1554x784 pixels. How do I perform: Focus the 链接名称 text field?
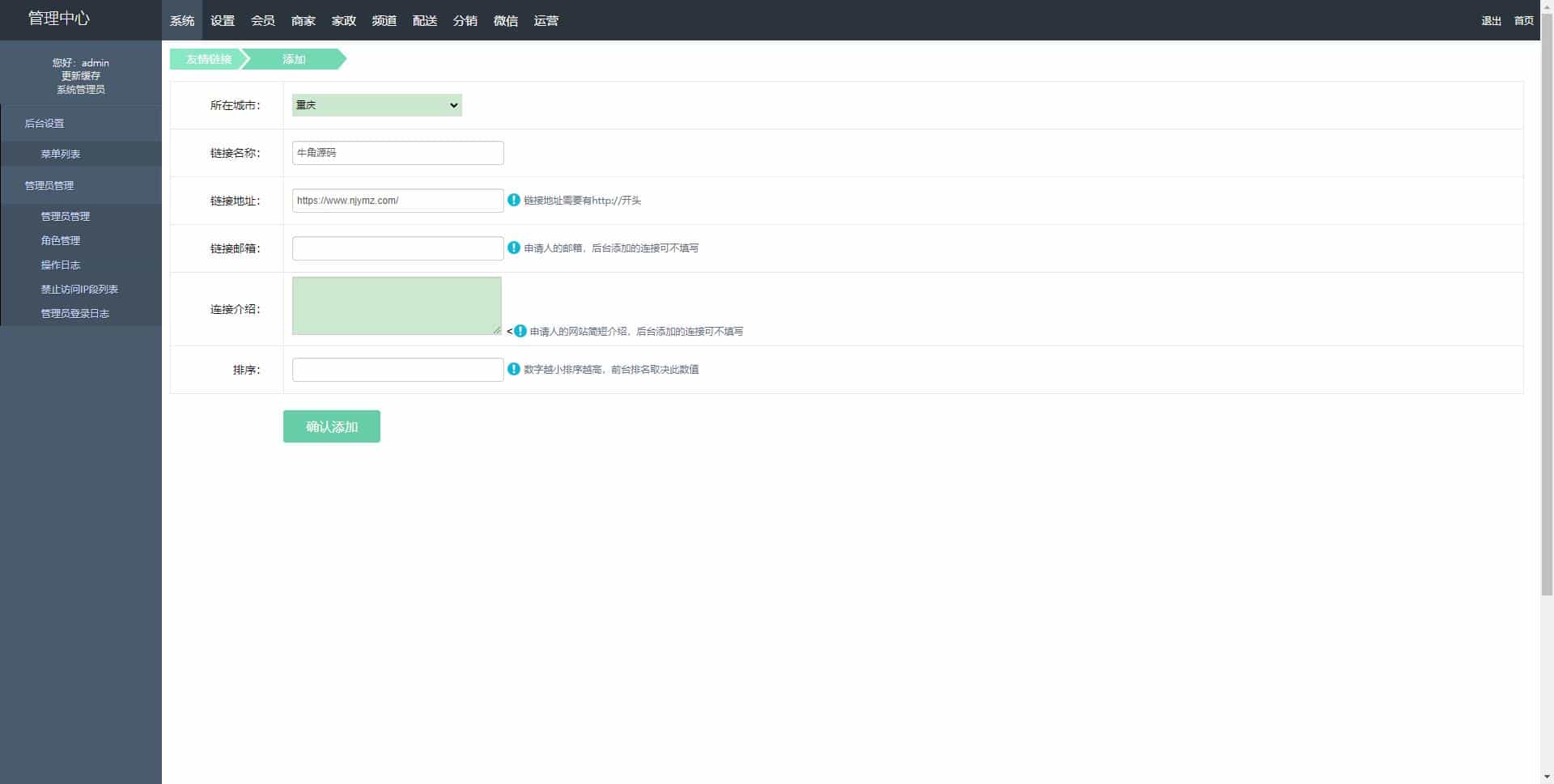tap(397, 153)
